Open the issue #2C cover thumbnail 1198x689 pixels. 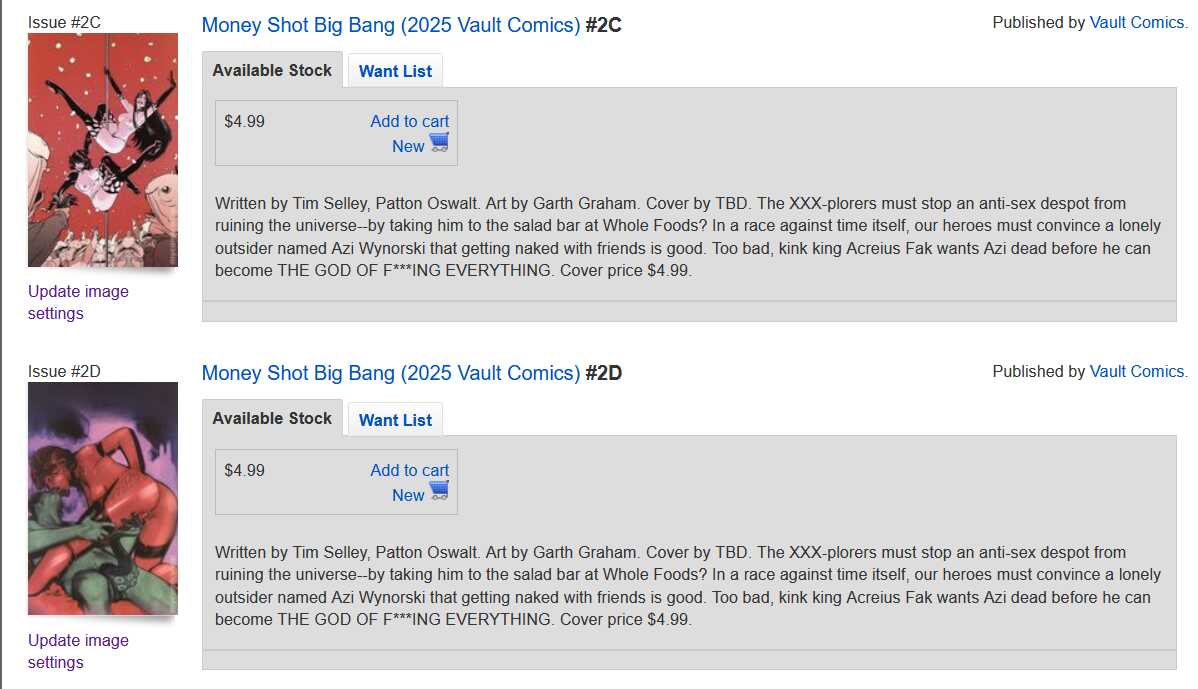[103, 150]
